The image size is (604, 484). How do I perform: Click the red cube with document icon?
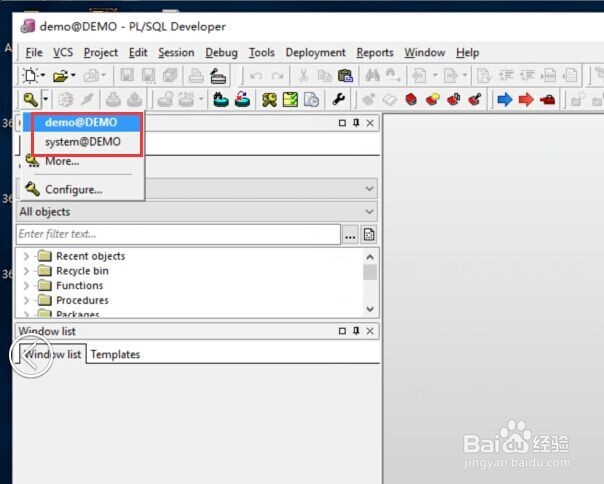pos(454,100)
